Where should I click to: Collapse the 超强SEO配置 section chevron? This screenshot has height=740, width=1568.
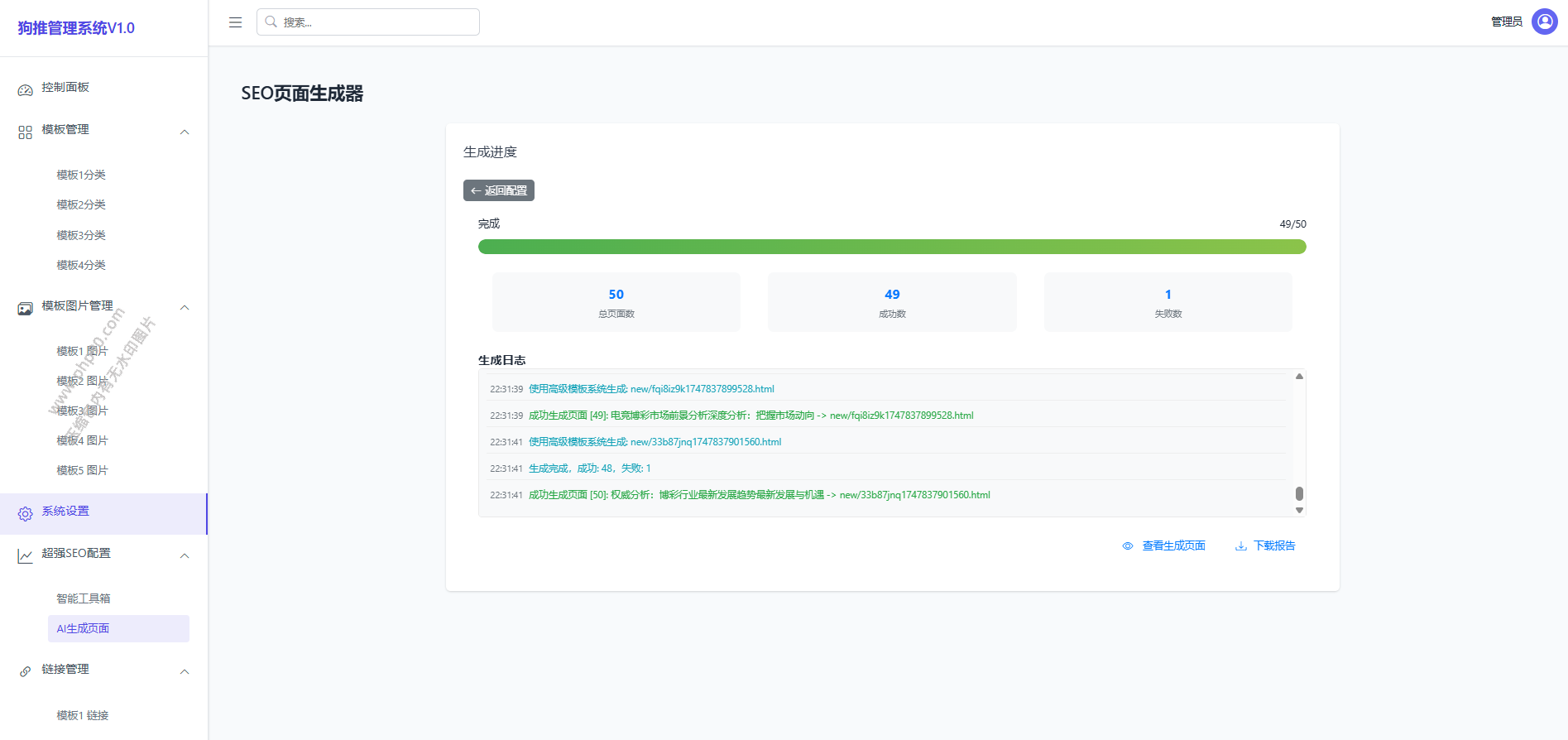click(x=185, y=555)
